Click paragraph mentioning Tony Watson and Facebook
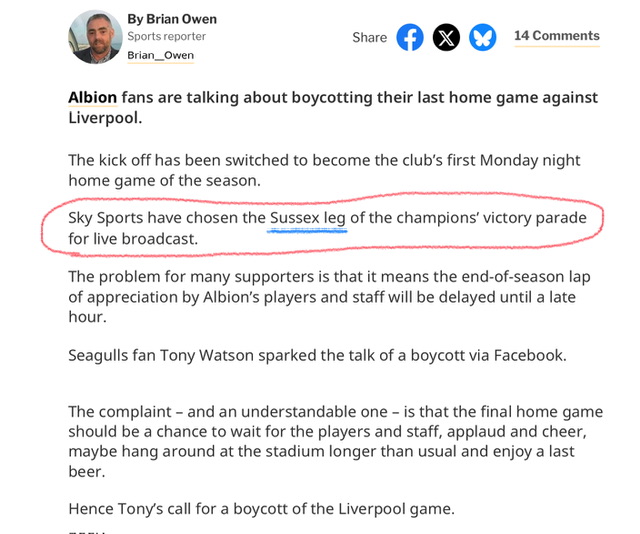The image size is (640, 534). click(318, 356)
